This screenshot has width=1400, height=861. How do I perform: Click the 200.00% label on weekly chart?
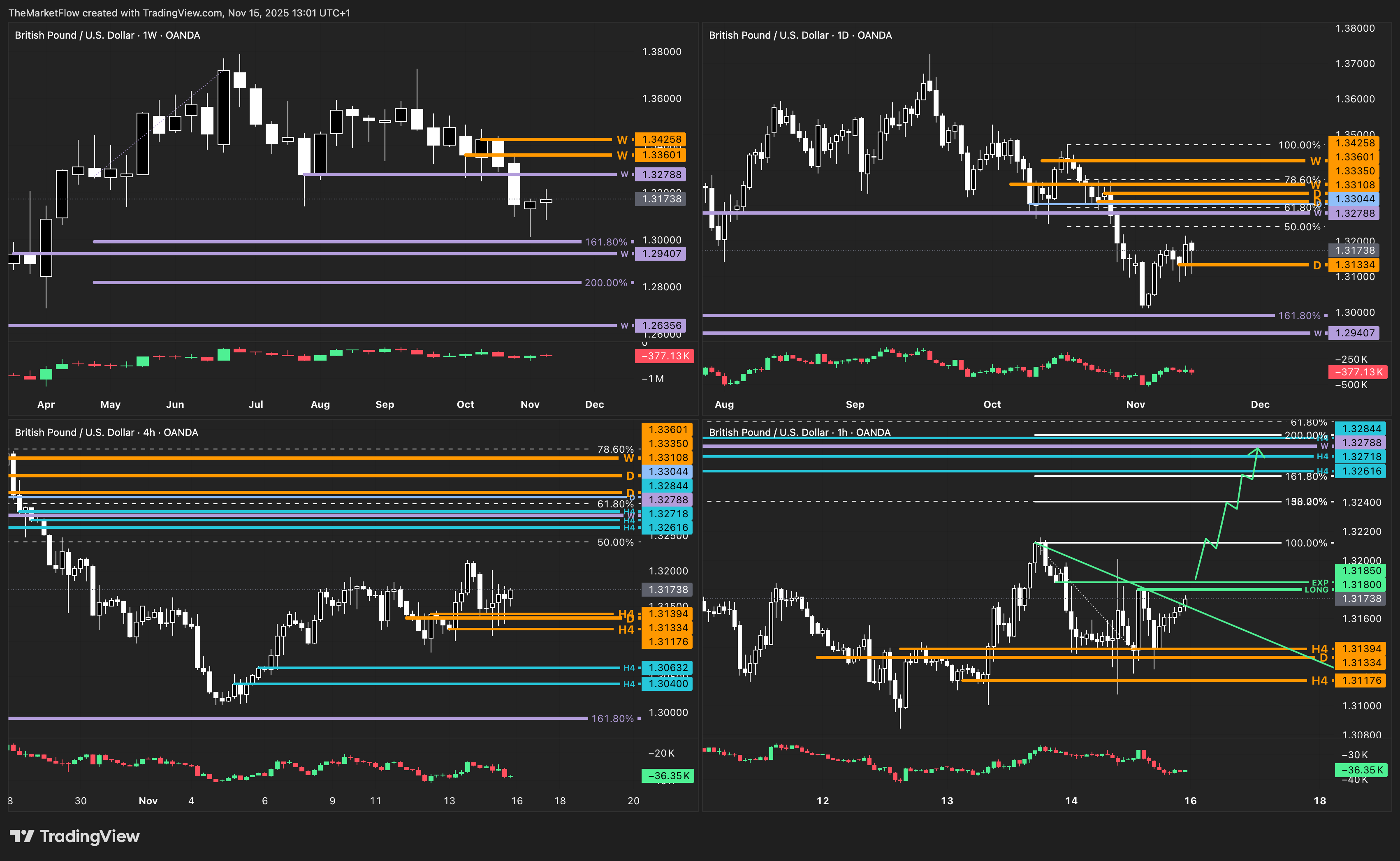[605, 283]
